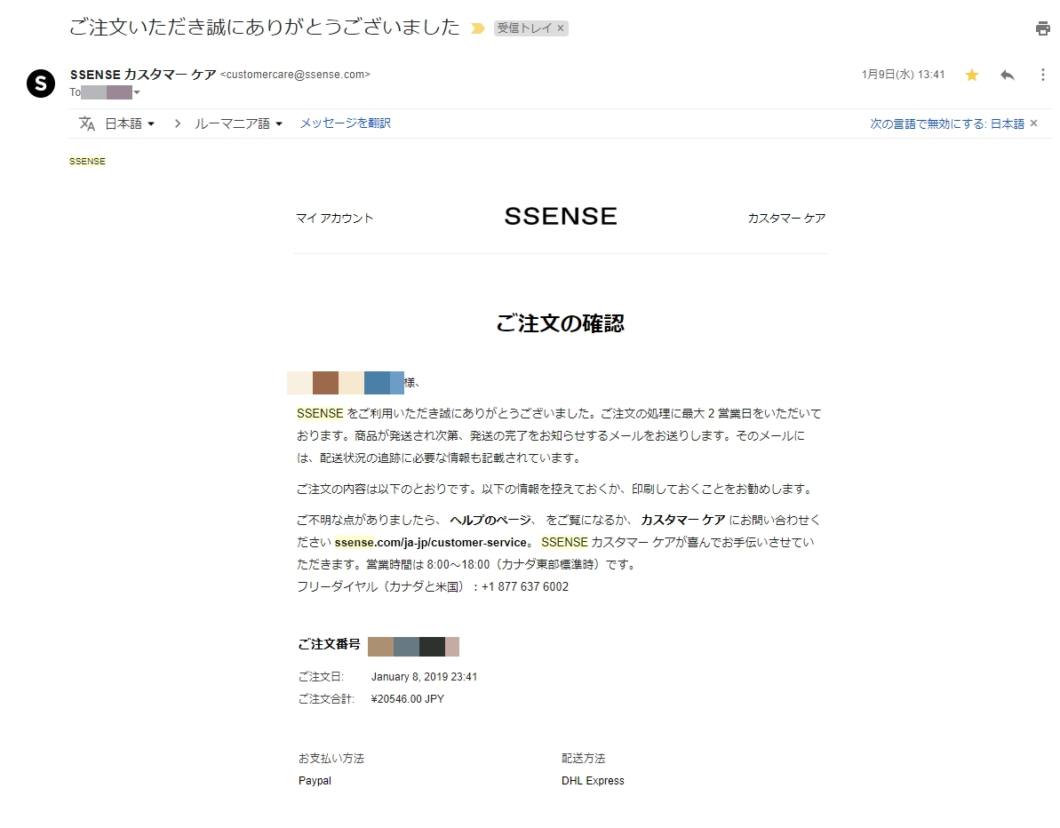
Task: Click the date 1月9日(水) 13:41
Action: tap(903, 74)
